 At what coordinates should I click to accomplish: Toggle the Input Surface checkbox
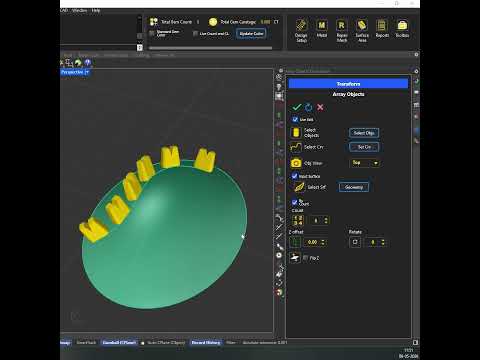tap(294, 176)
